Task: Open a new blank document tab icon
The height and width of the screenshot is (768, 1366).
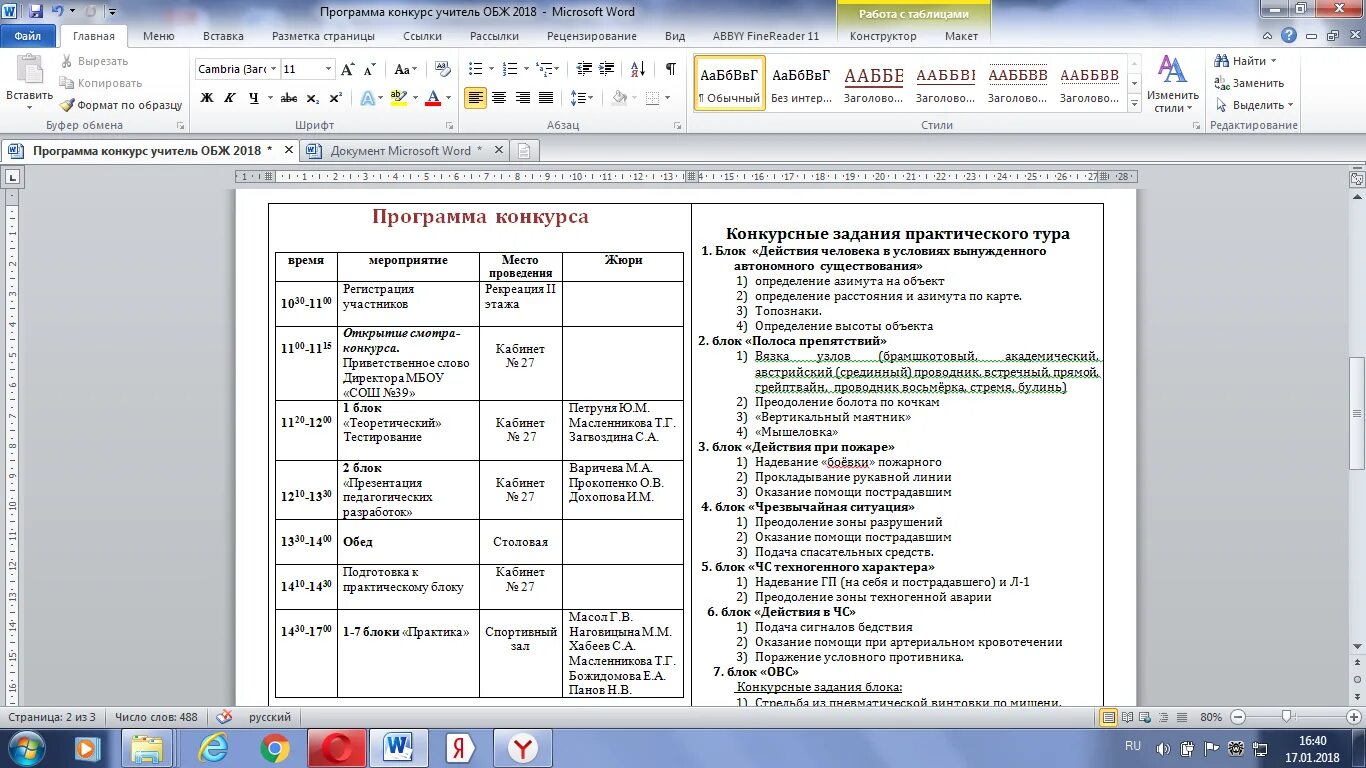Action: [x=524, y=151]
